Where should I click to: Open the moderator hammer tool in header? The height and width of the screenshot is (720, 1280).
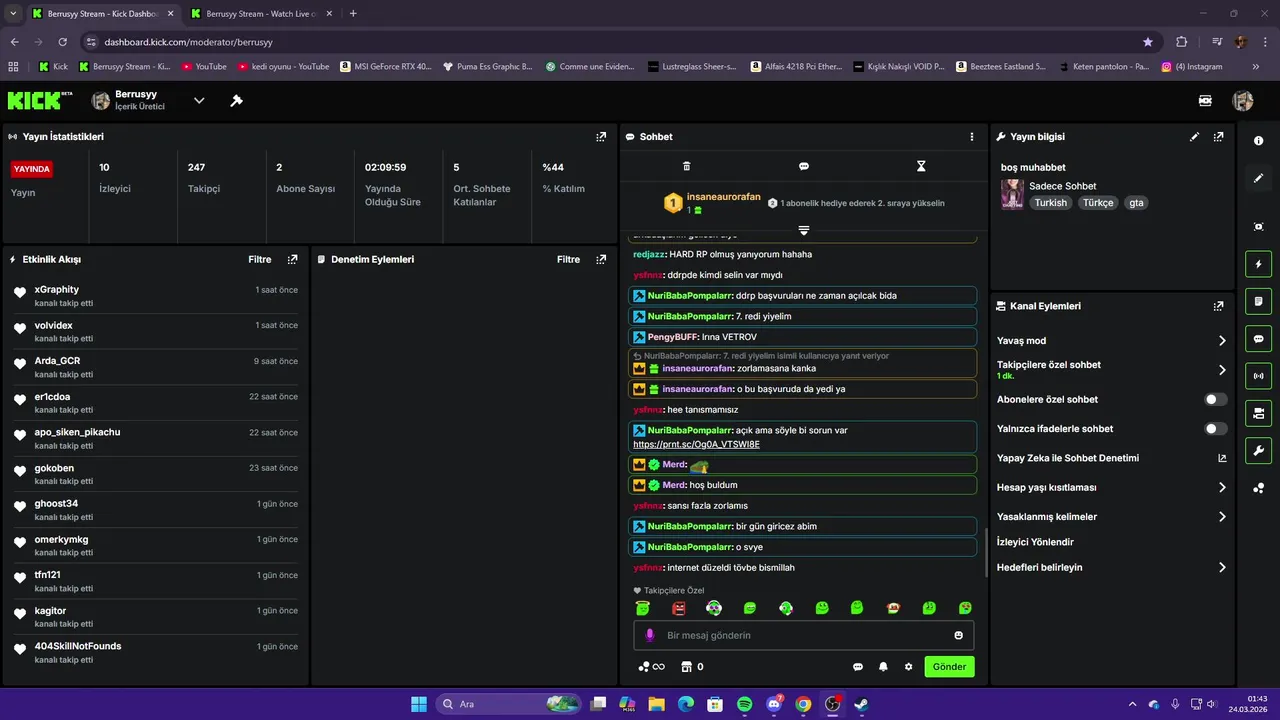coord(237,101)
